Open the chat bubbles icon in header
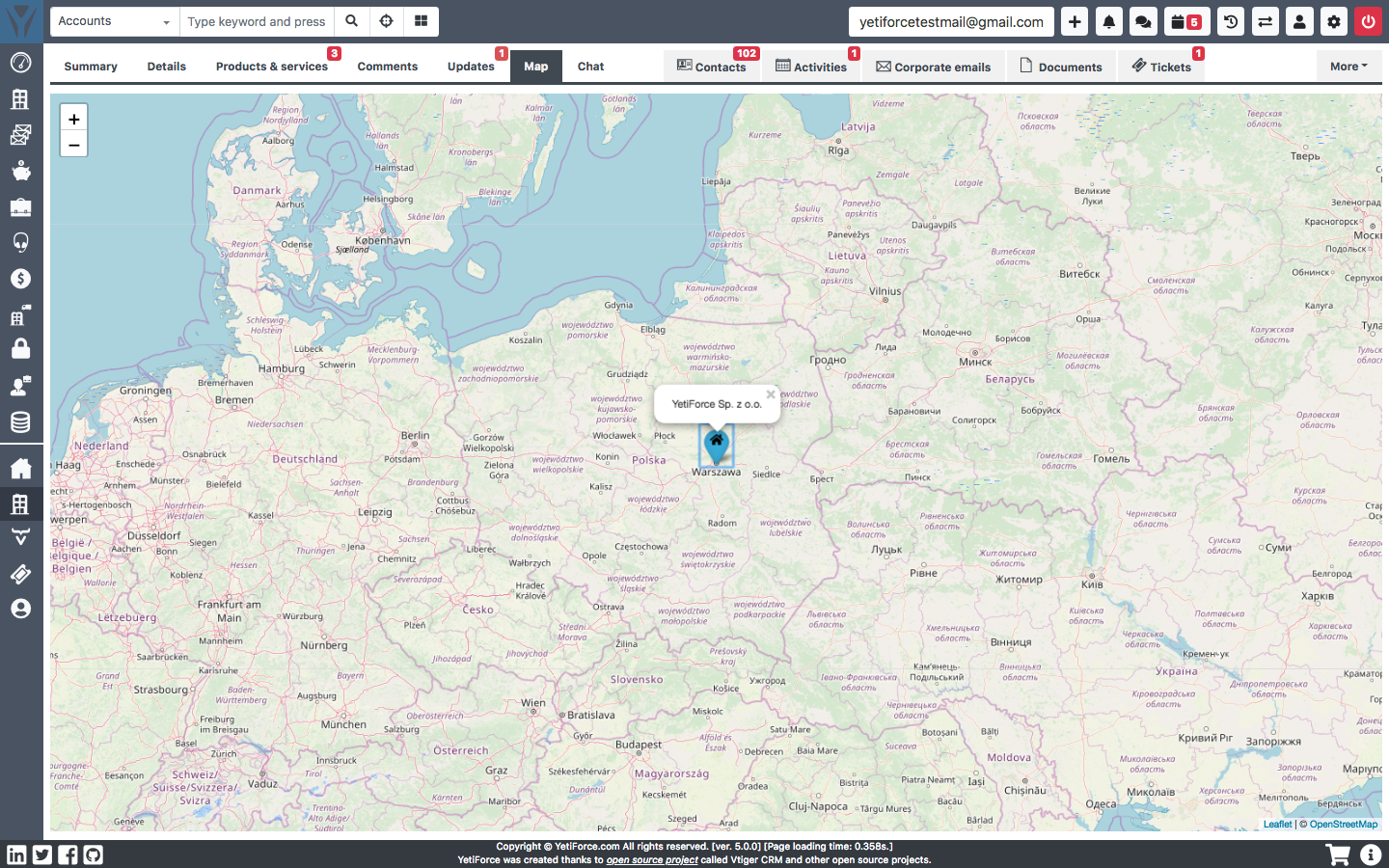The image size is (1389, 868). coord(1143,21)
